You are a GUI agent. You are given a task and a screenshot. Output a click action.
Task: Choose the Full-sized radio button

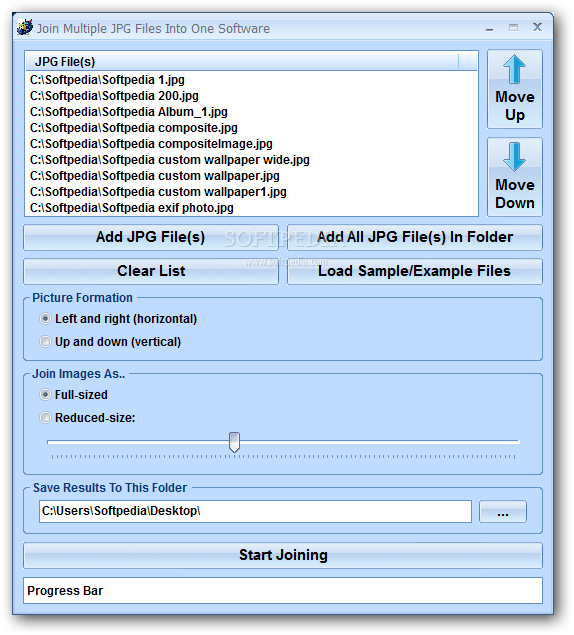(45, 394)
